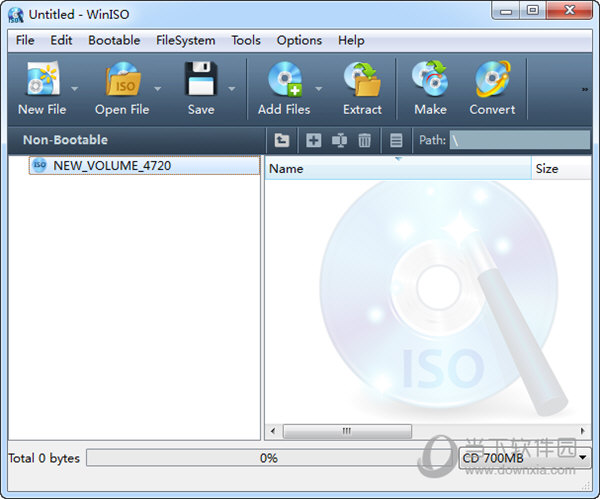Click the horizontal scrollbar thumb
Image resolution: width=600 pixels, height=499 pixels.
(x=347, y=431)
